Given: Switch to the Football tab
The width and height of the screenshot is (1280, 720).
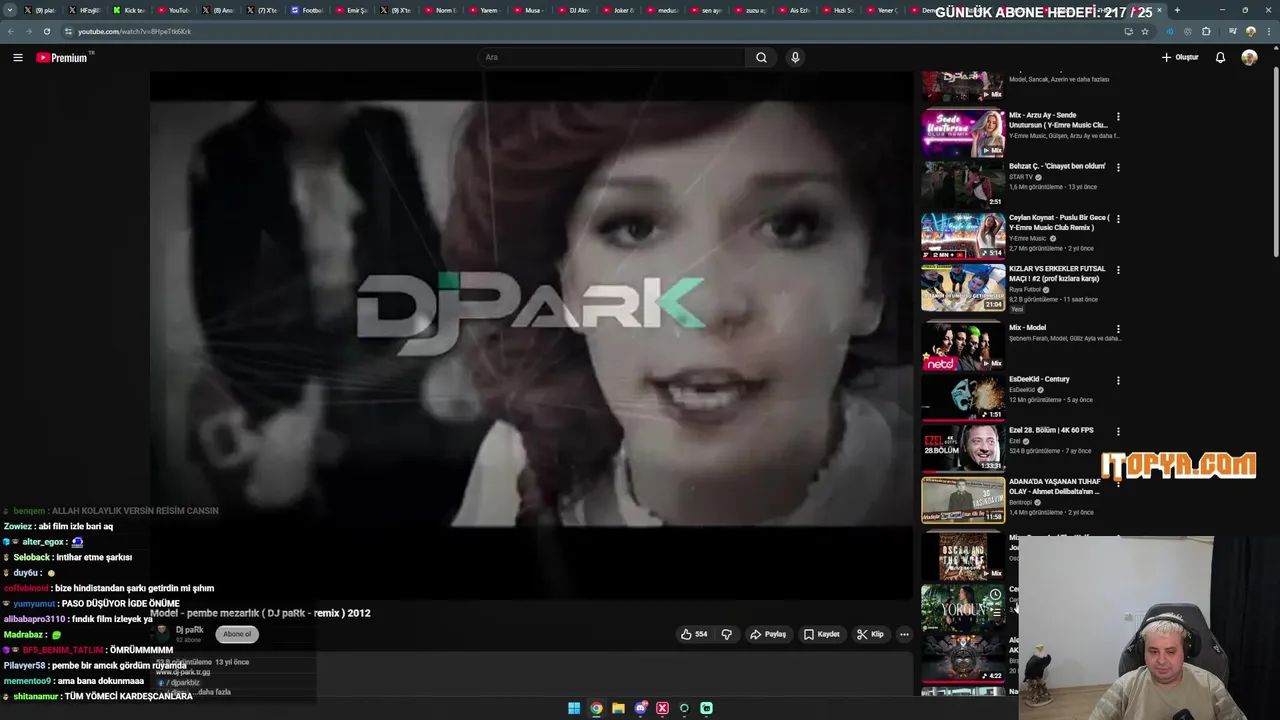Looking at the screenshot, I should coord(307,10).
